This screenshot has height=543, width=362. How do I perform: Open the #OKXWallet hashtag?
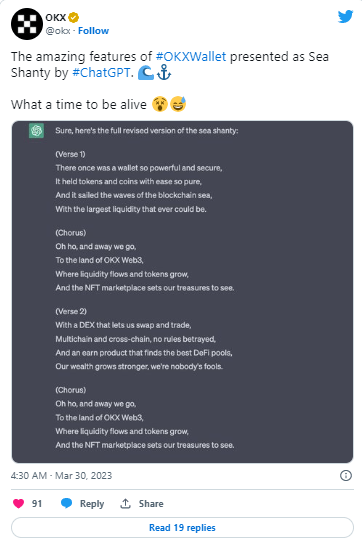[x=191, y=56]
